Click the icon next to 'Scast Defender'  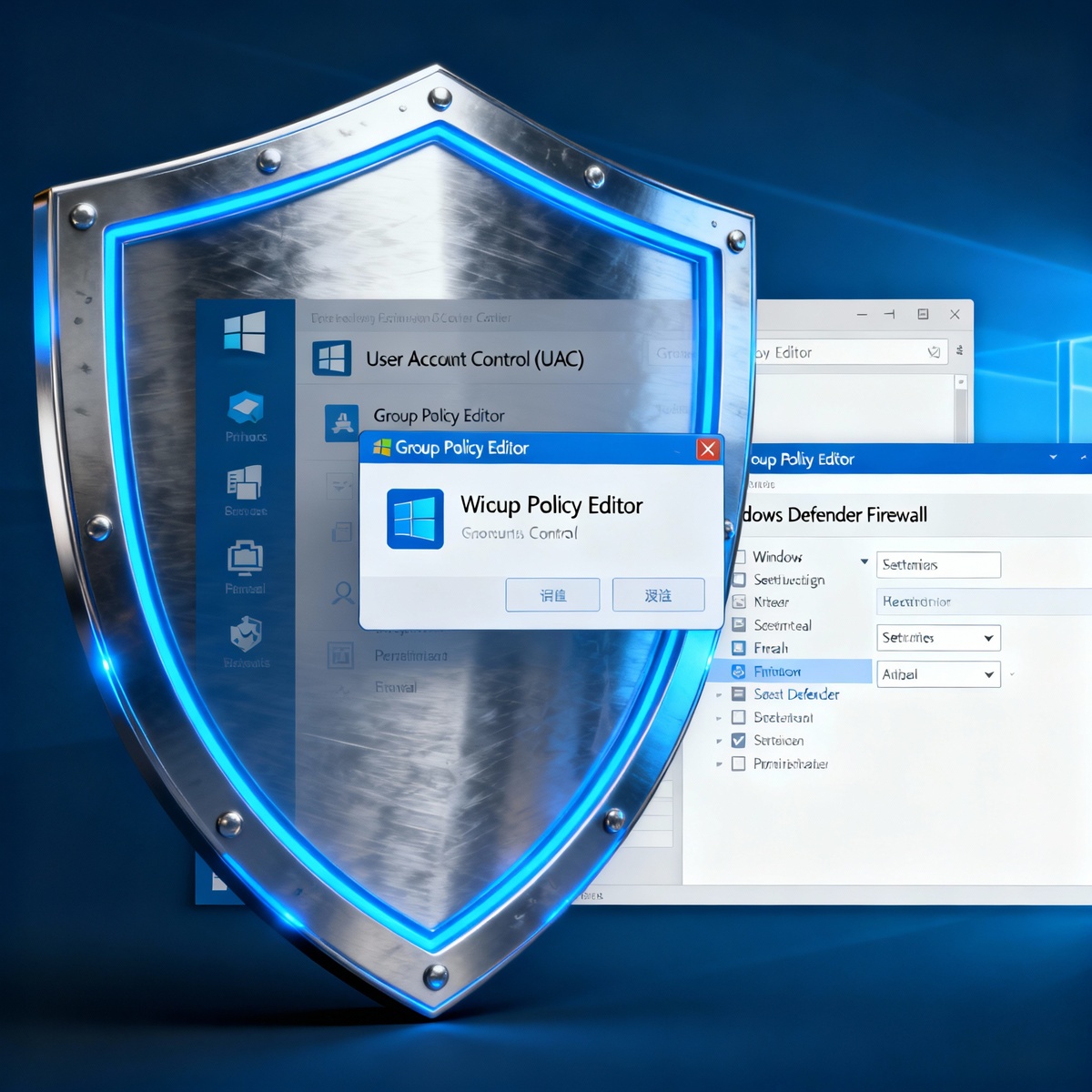(739, 694)
